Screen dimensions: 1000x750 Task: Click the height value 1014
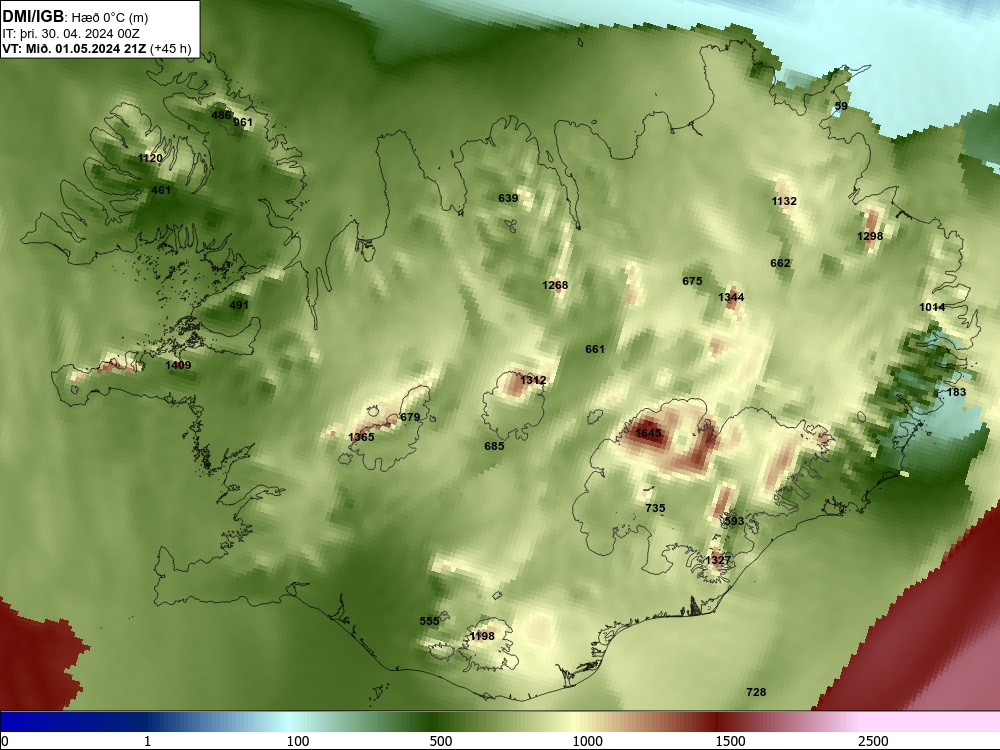pos(932,307)
